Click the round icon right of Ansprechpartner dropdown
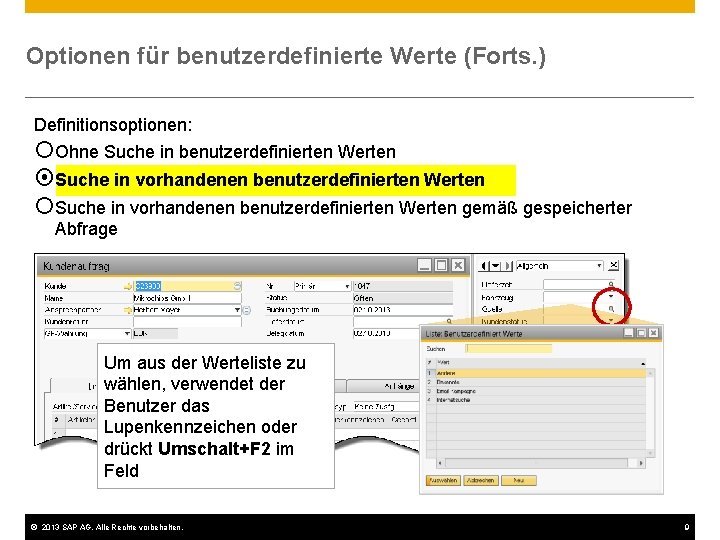The width and height of the screenshot is (720, 540). (x=247, y=310)
